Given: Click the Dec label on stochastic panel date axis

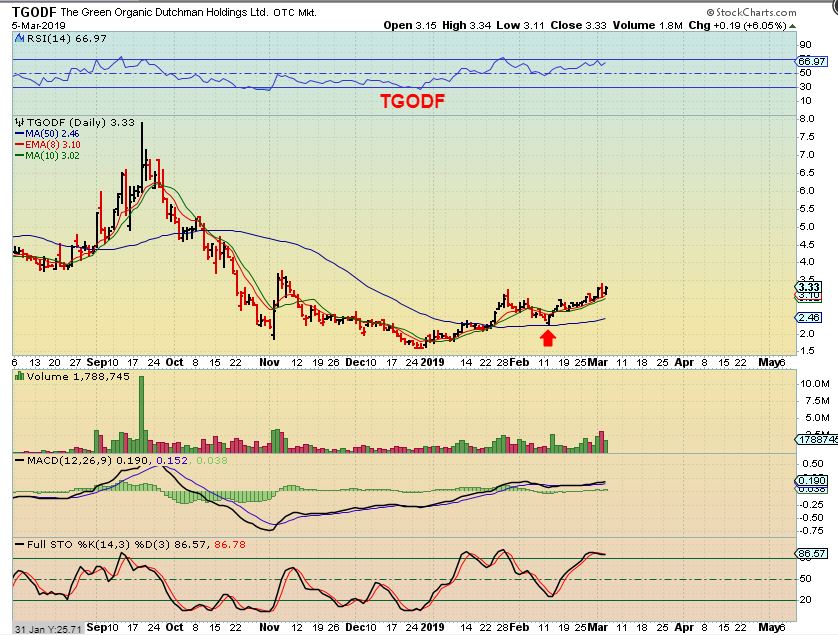Looking at the screenshot, I should tap(355, 627).
